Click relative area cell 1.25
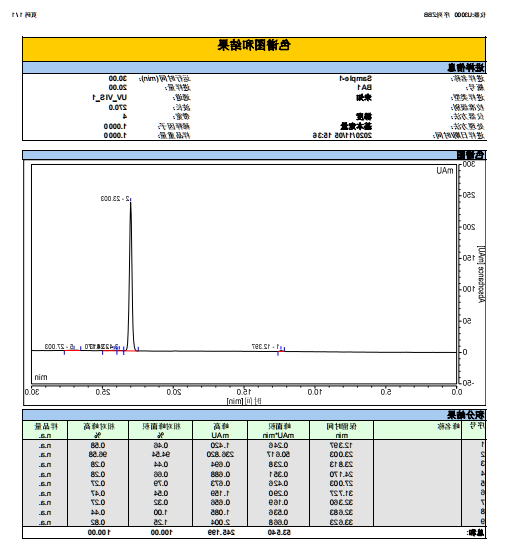The width and height of the screenshot is (517, 549). point(161,522)
